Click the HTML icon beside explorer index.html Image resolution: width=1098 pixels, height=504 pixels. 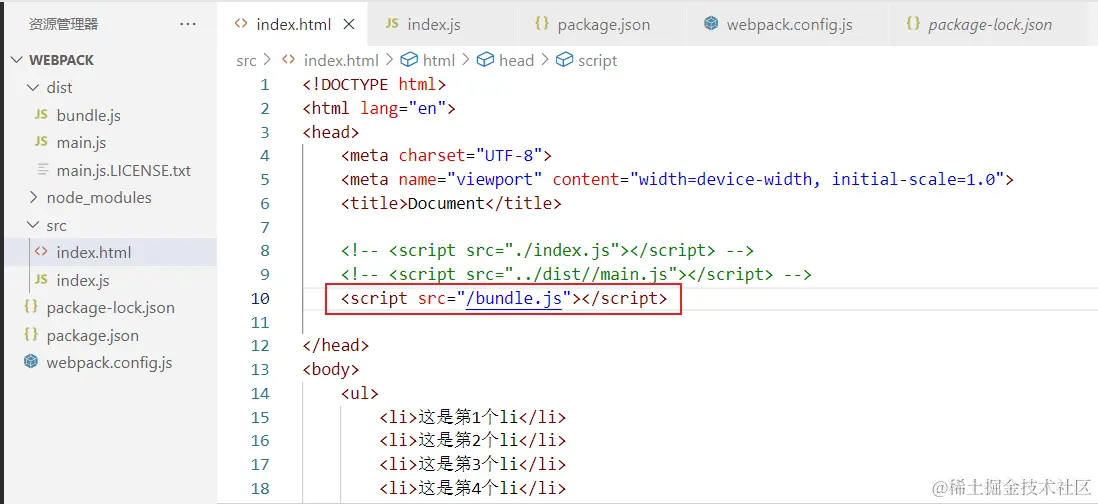point(41,252)
